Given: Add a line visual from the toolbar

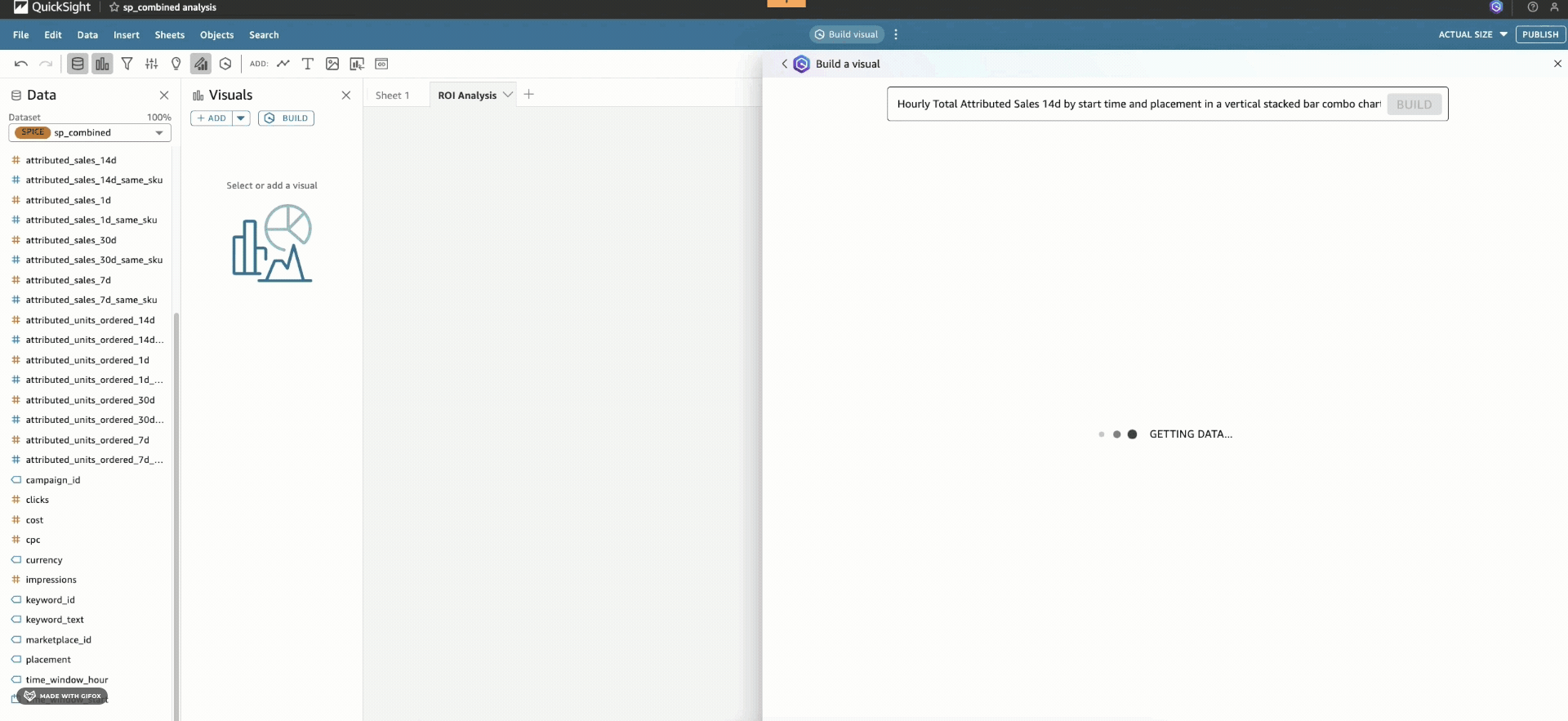Looking at the screenshot, I should (283, 64).
